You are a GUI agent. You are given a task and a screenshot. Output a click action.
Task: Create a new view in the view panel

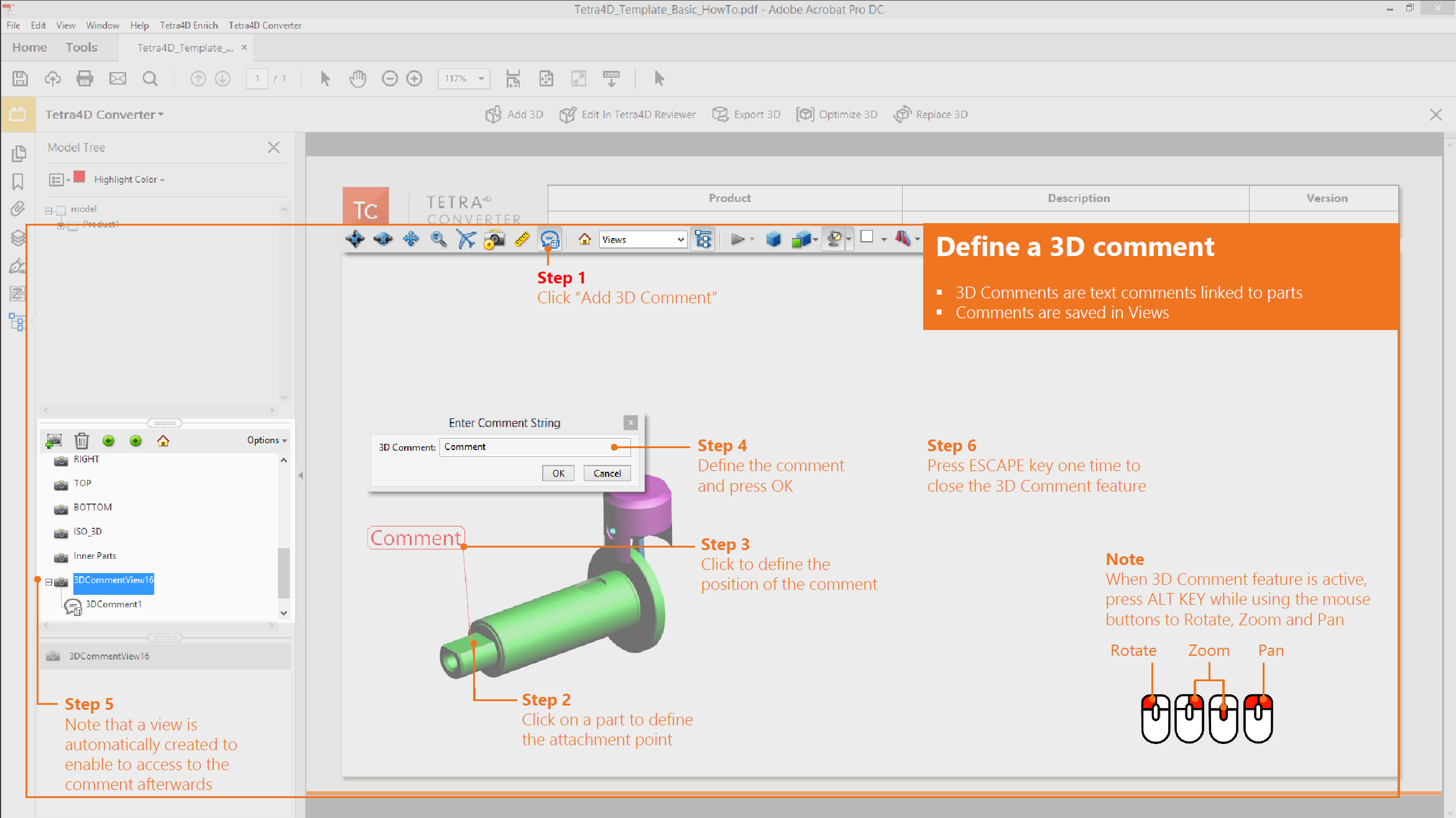point(54,441)
